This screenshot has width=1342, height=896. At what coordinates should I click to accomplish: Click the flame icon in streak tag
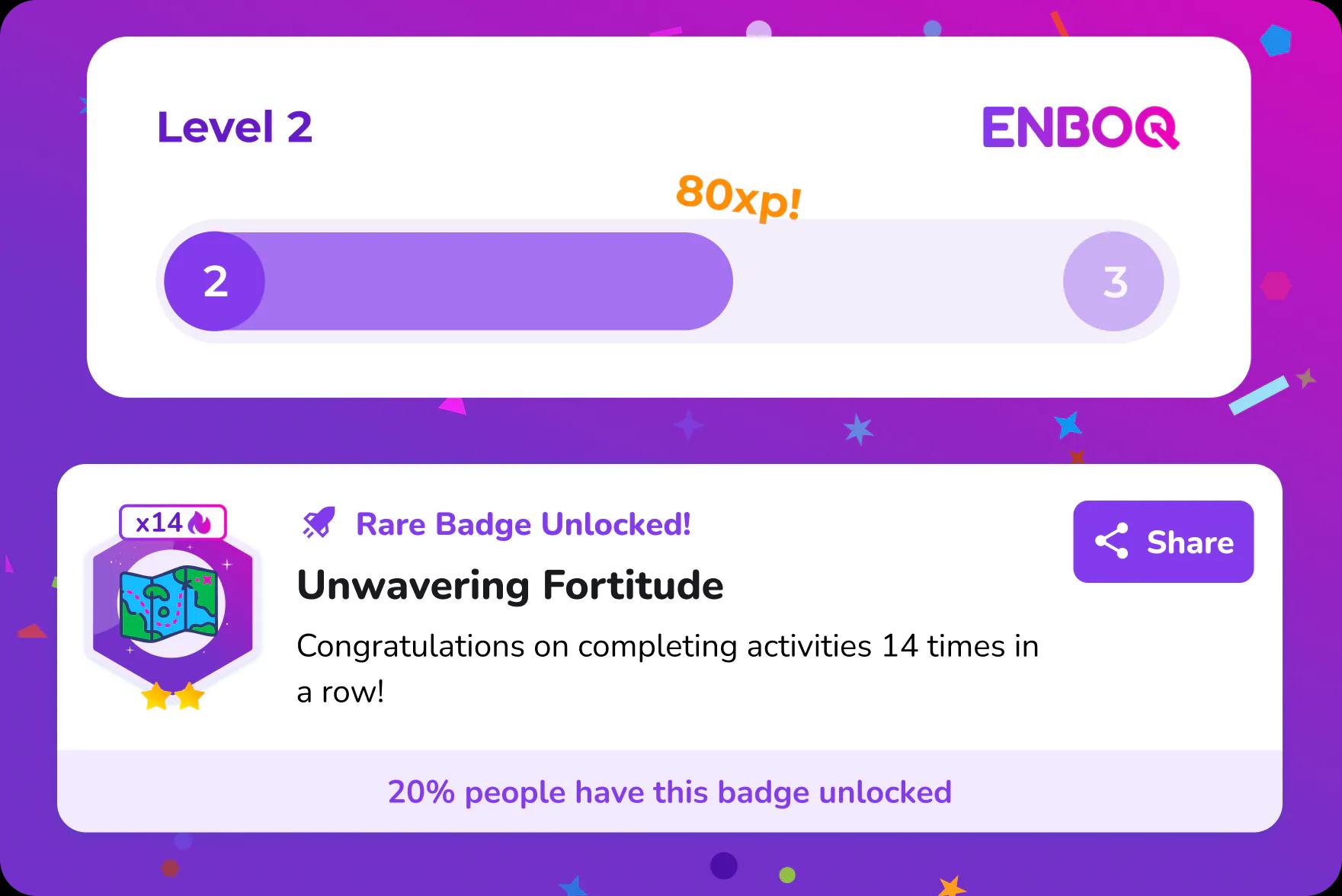tap(200, 523)
